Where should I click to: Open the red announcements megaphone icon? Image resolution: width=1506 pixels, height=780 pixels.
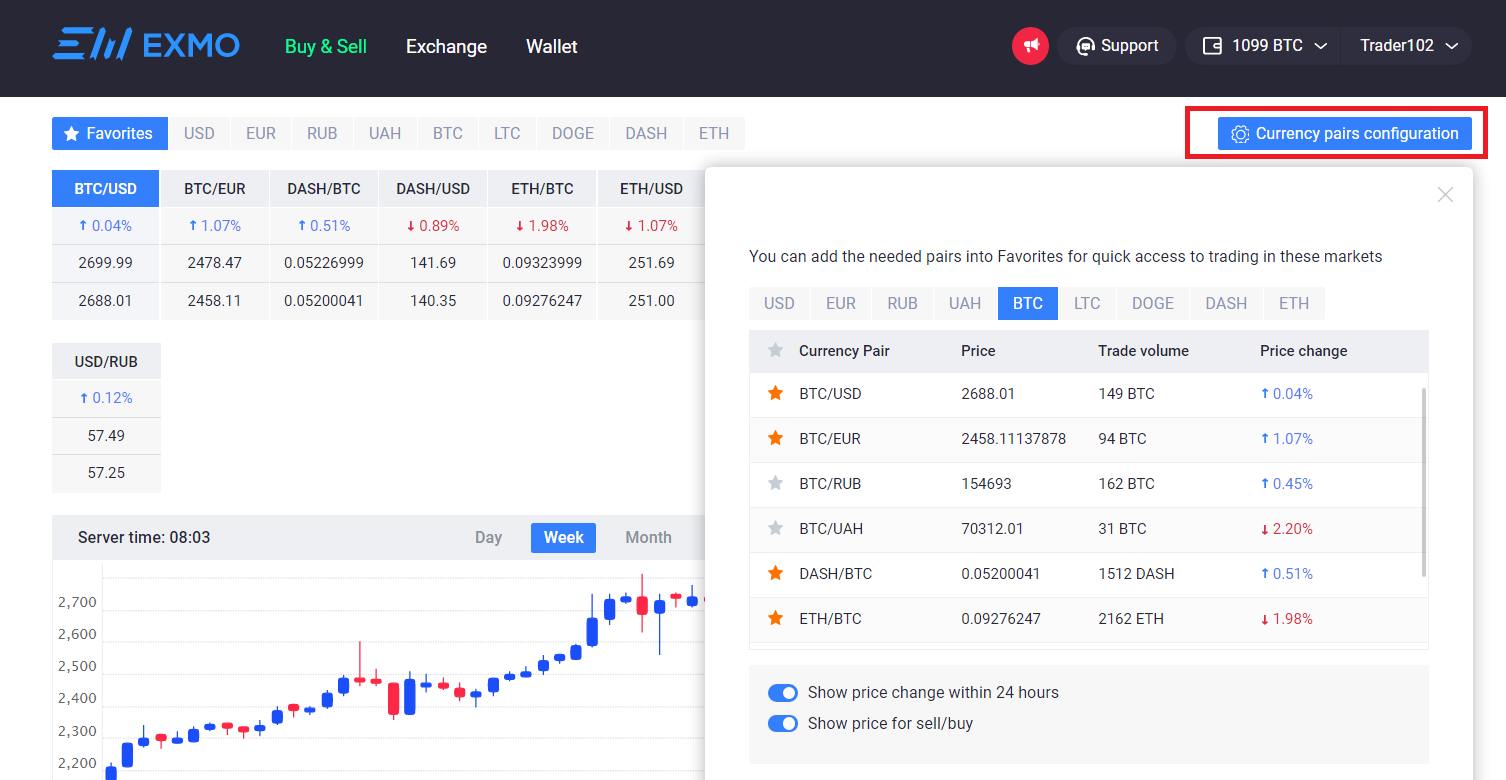point(1030,46)
